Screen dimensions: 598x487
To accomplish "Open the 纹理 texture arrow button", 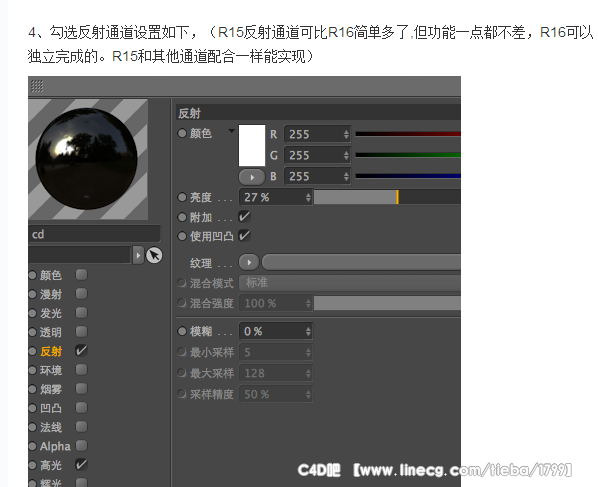I will click(x=249, y=262).
